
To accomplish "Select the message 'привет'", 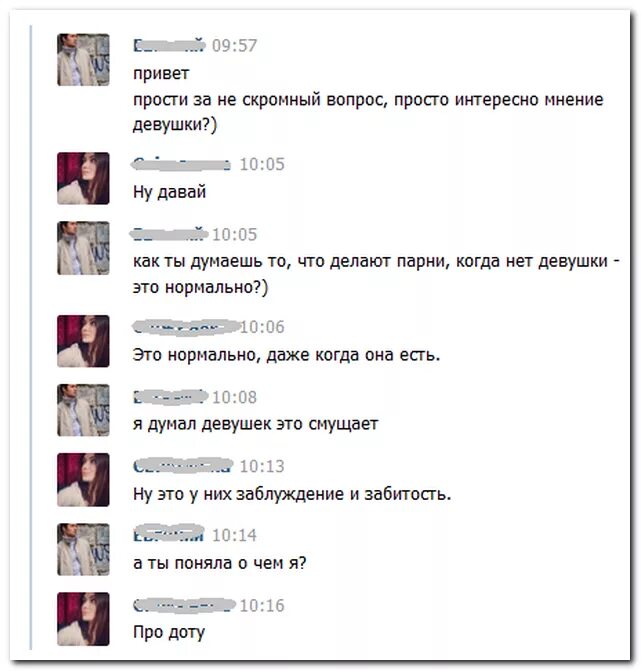I will [x=161, y=74].
